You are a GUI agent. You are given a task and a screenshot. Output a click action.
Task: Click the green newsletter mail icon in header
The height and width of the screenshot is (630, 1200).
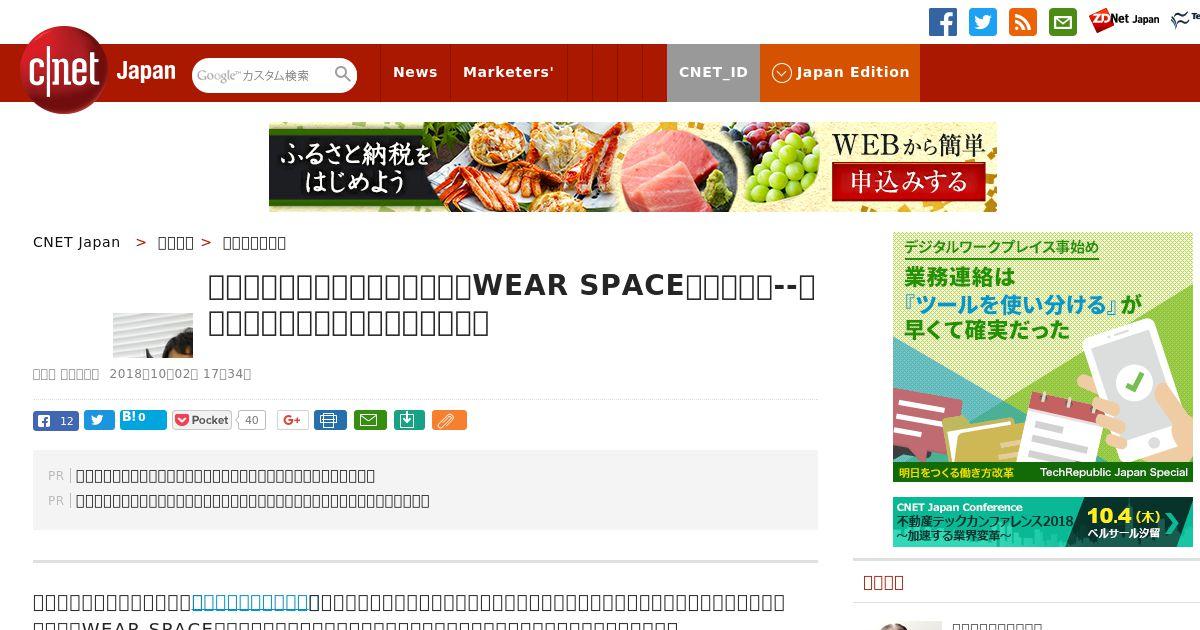[x=1063, y=22]
